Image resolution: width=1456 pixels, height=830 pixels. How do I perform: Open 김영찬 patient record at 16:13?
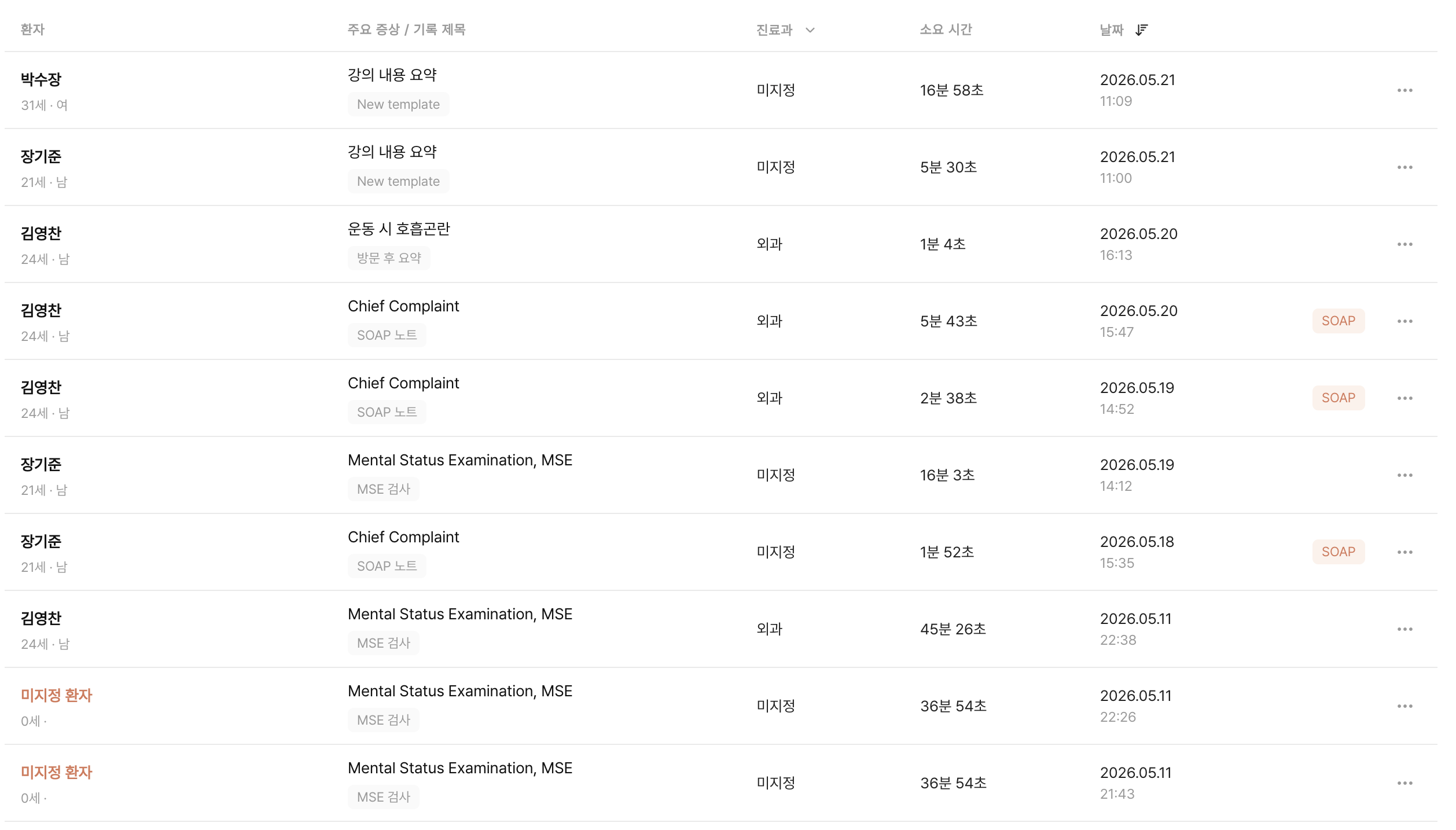41,233
